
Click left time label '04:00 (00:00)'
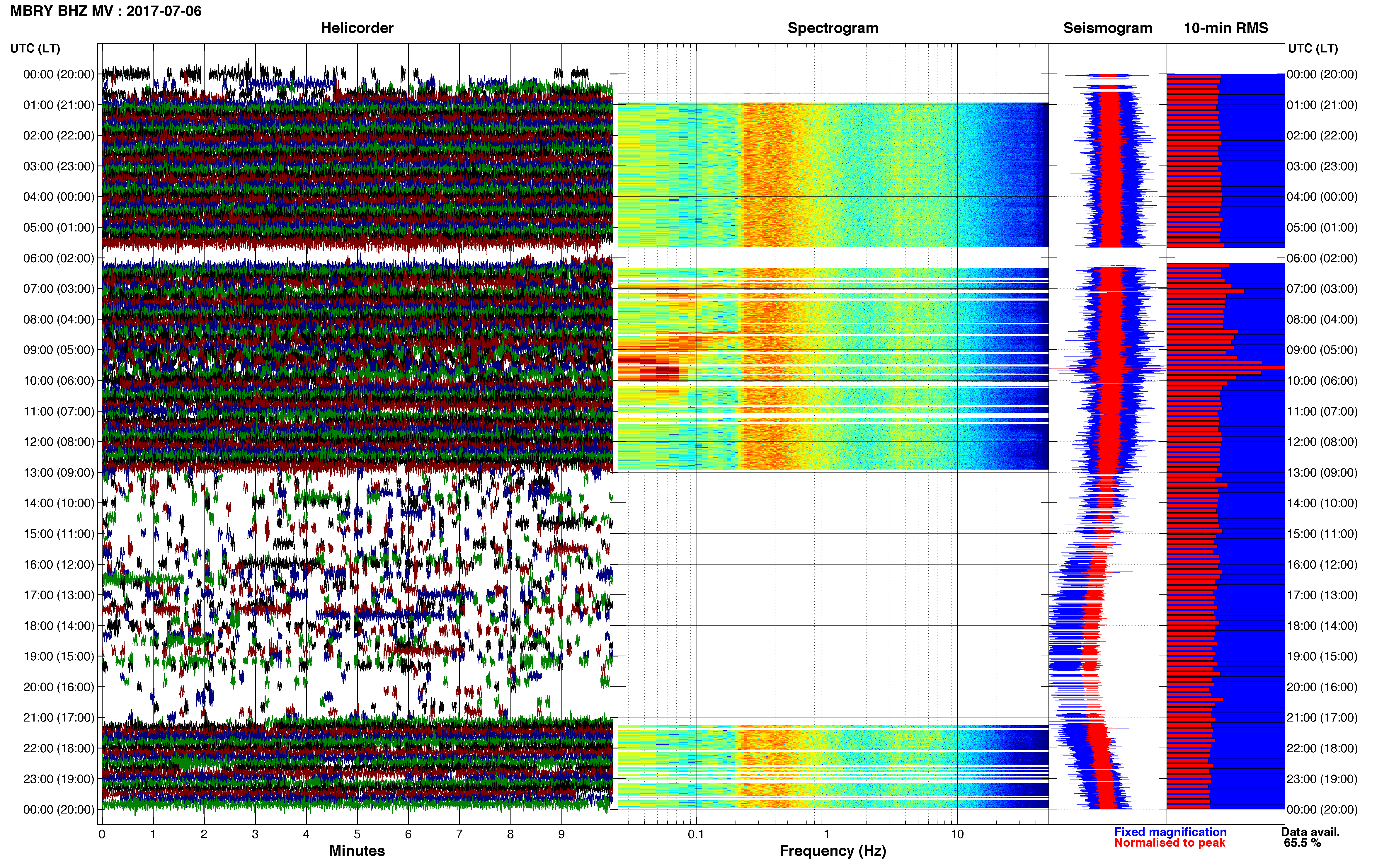pos(59,197)
